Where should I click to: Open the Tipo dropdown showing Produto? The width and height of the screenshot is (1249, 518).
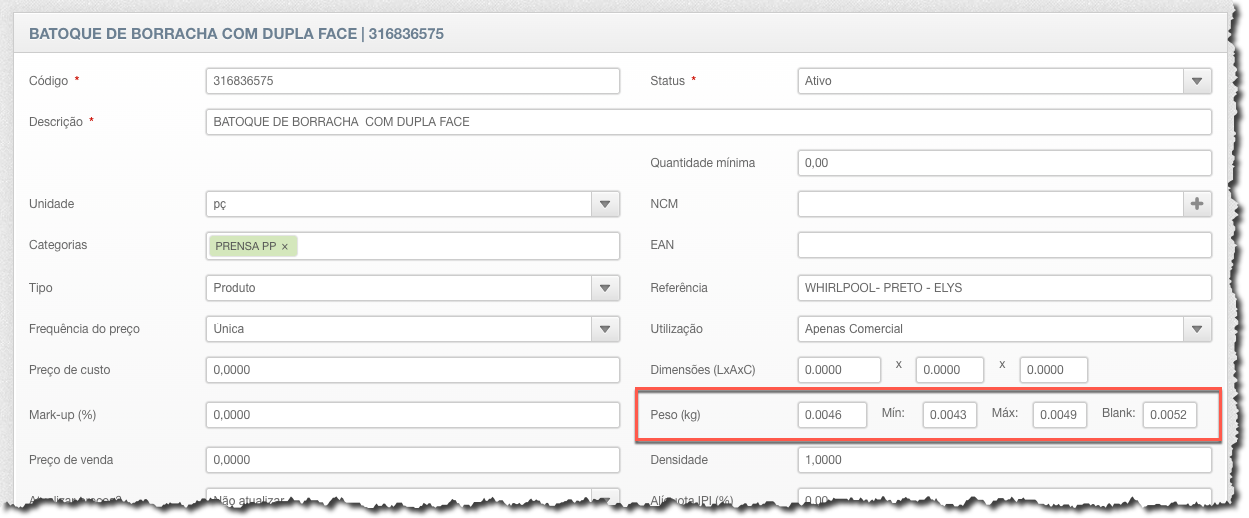604,288
